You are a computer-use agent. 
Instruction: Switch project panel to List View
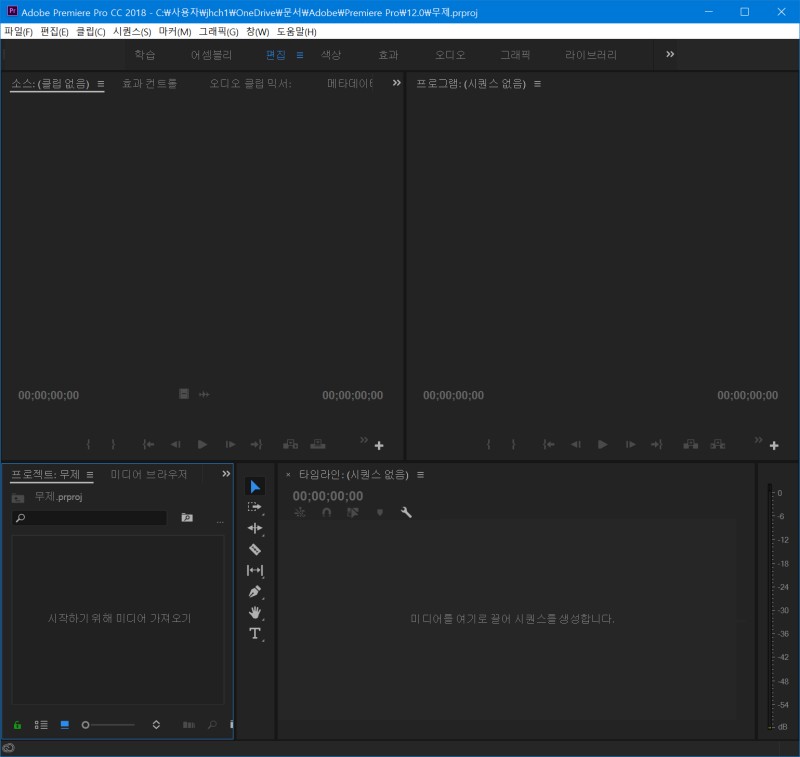(41, 725)
